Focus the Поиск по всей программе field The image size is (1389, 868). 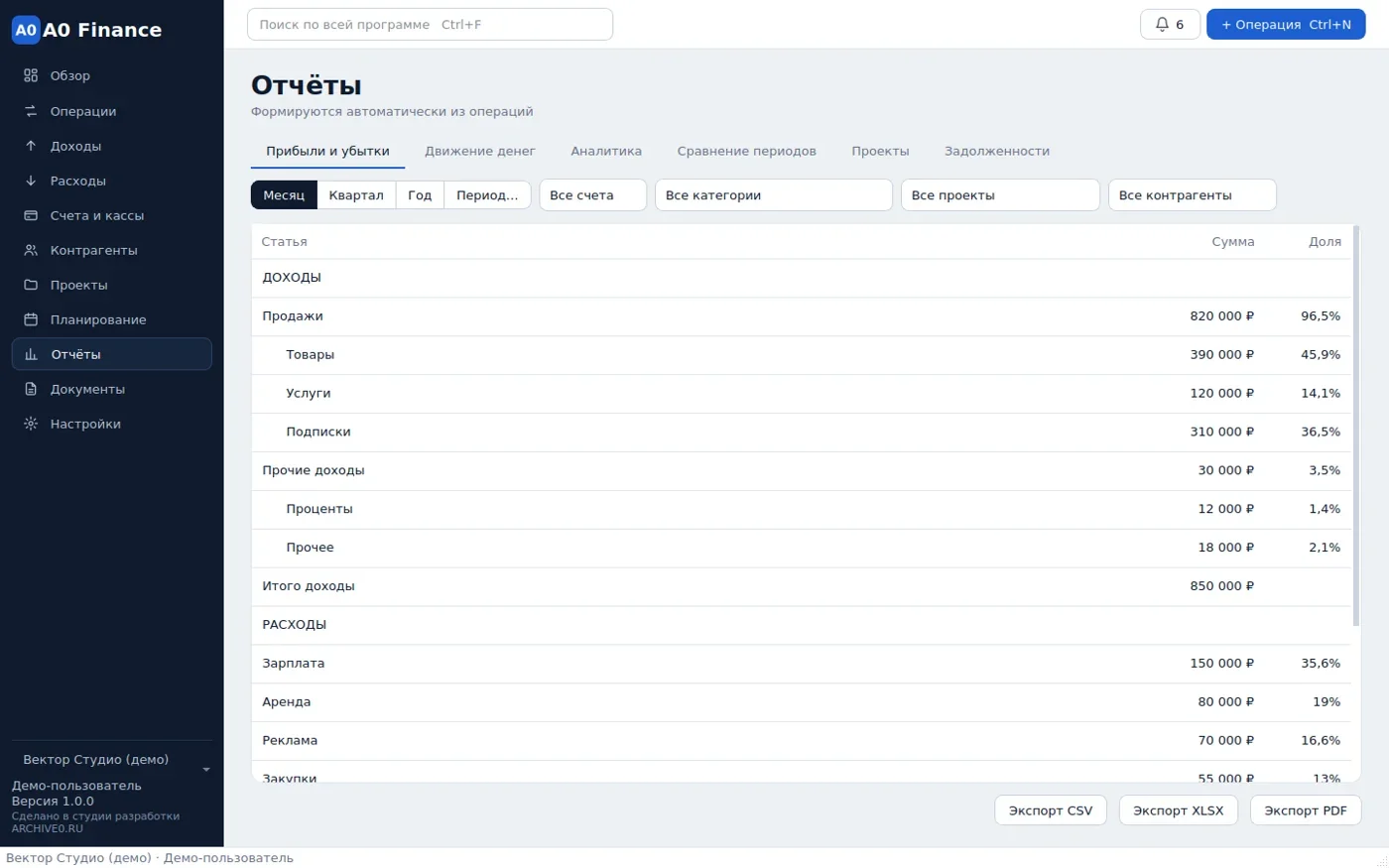coord(430,25)
